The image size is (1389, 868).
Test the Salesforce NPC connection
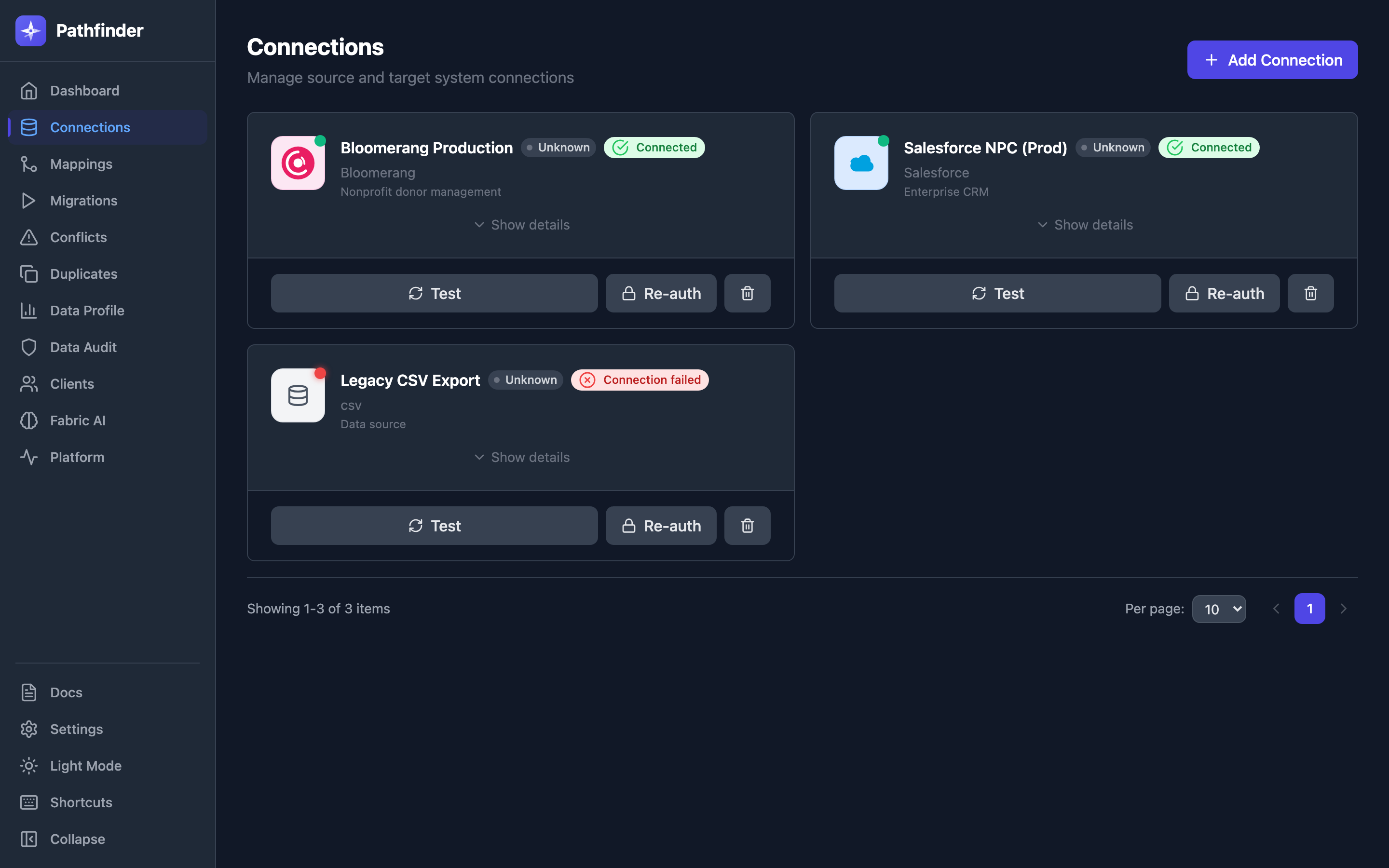997,293
